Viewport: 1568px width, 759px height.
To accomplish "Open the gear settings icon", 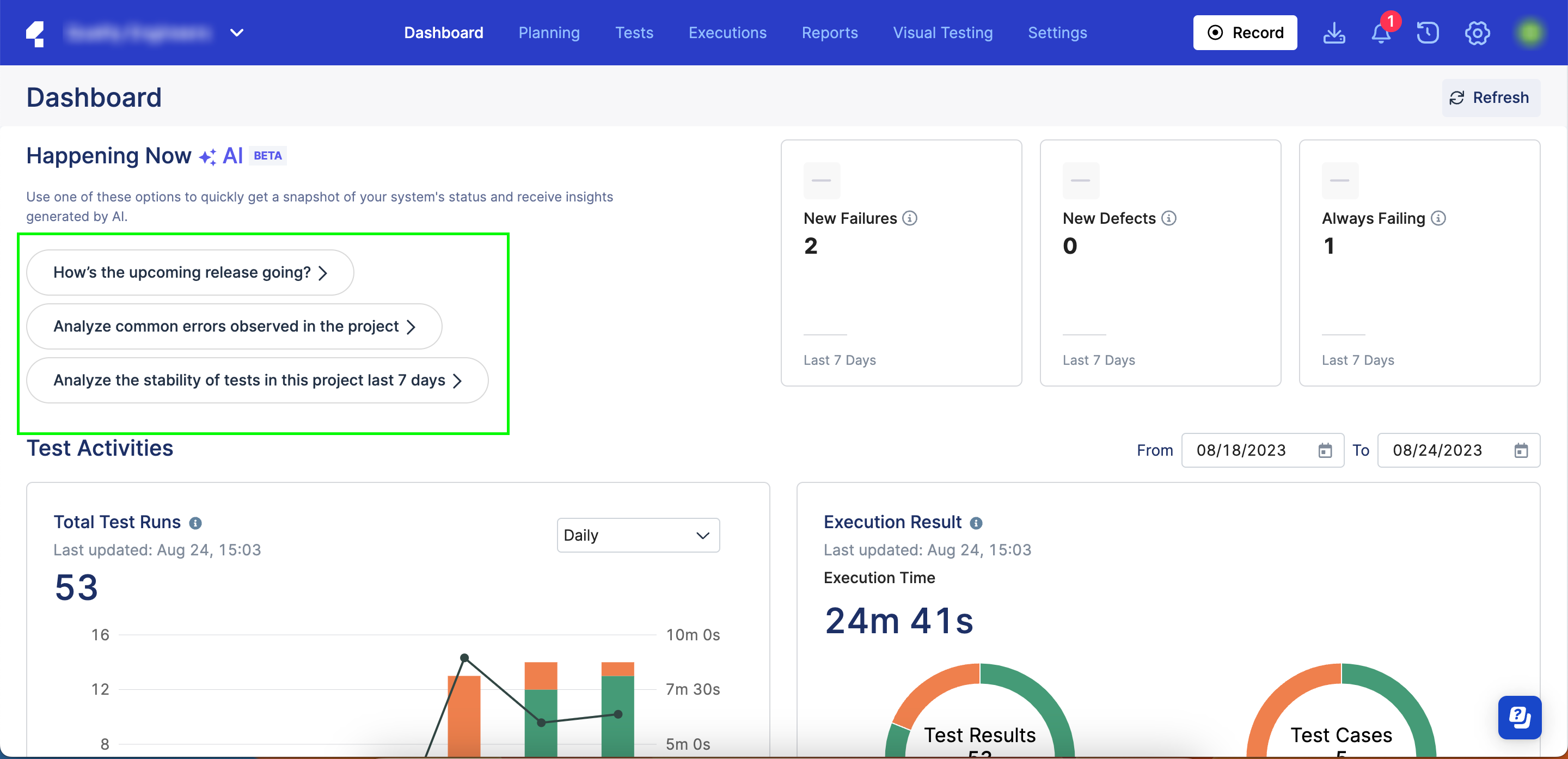I will point(1477,33).
